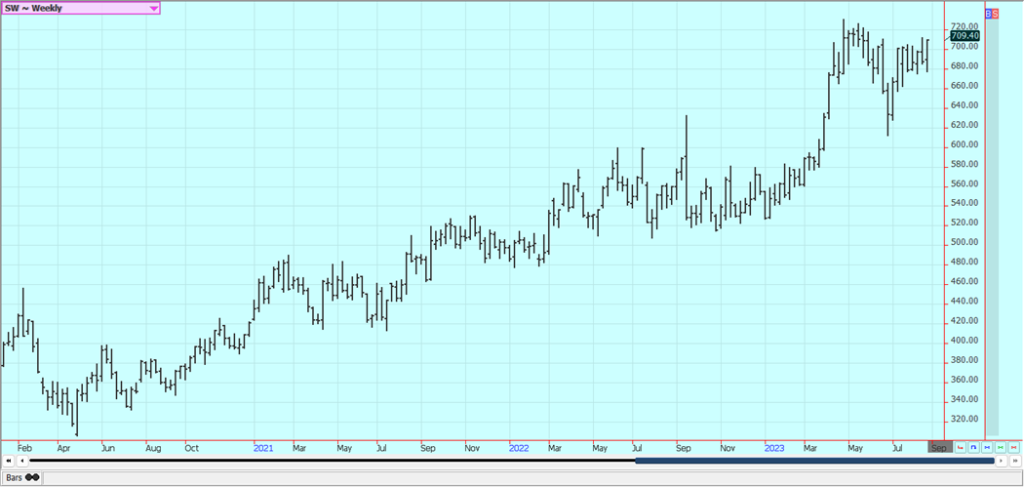Click the blue magnet icon
Image resolution: width=1024 pixels, height=487 pixels.
[974, 447]
